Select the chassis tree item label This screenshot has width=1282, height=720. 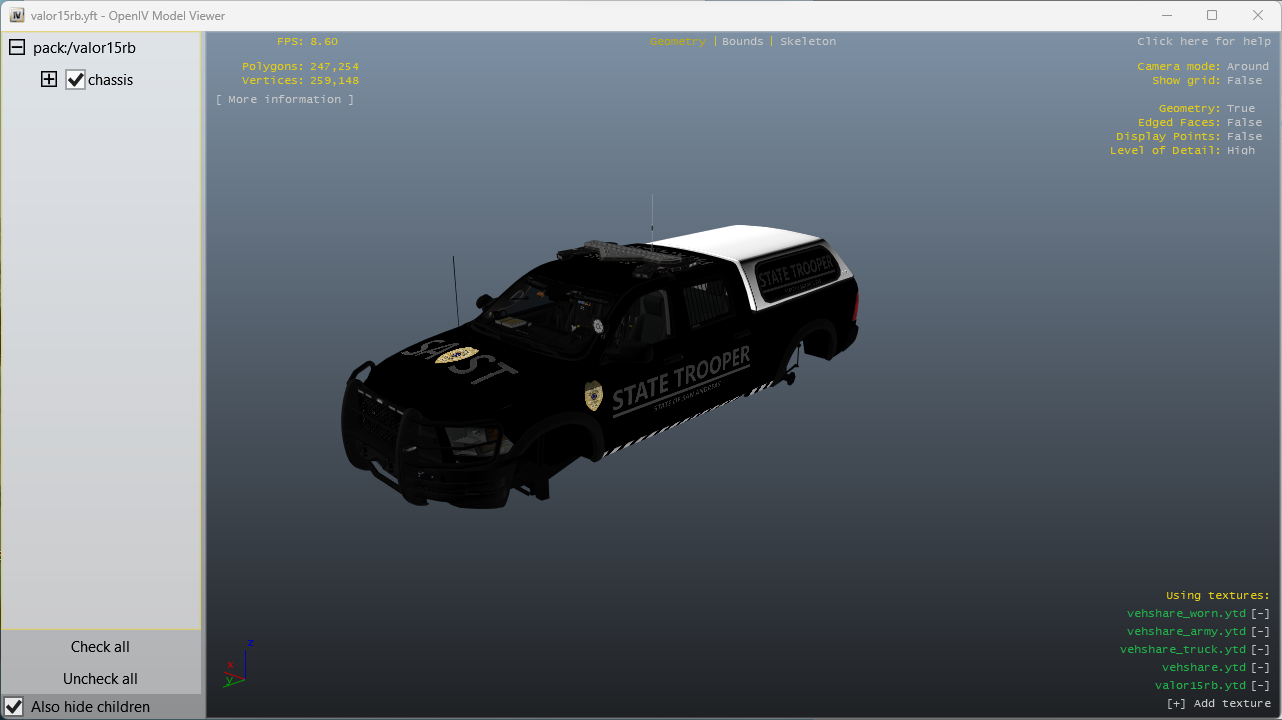[110, 80]
